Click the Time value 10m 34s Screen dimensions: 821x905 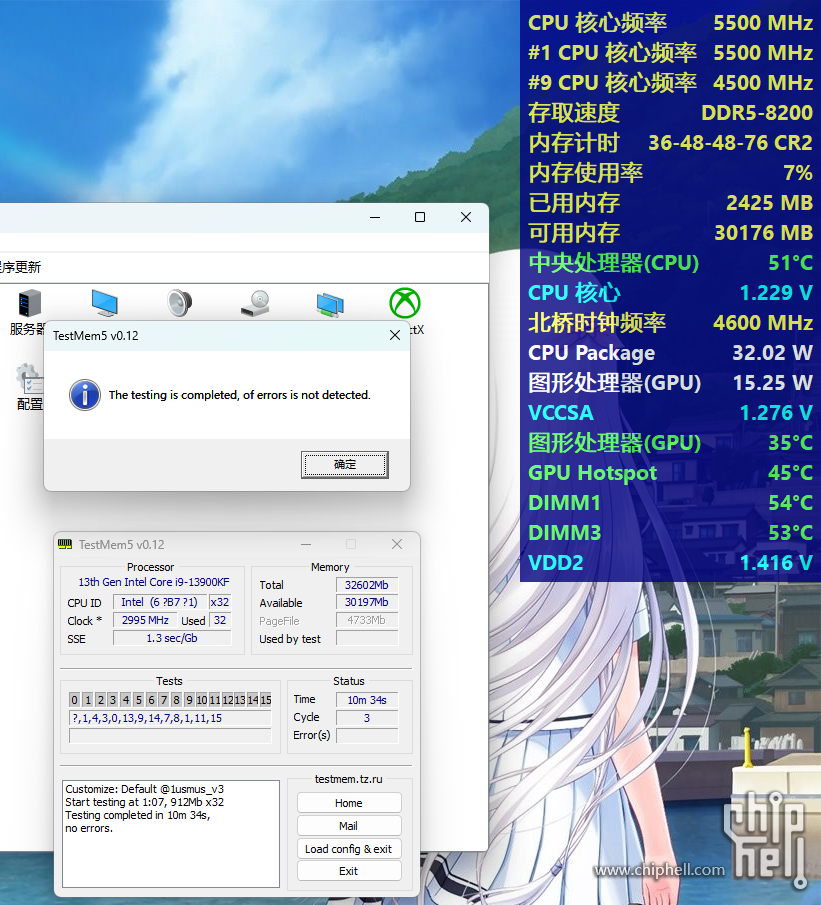point(367,700)
